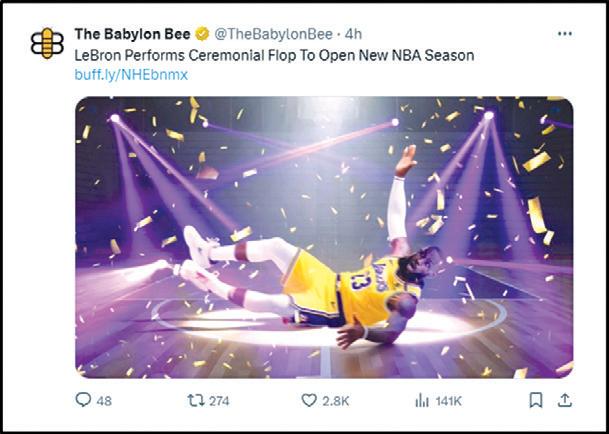Viewport: 609px width, 434px height.
Task: Click the repost arrows icon
Action: pos(195,400)
